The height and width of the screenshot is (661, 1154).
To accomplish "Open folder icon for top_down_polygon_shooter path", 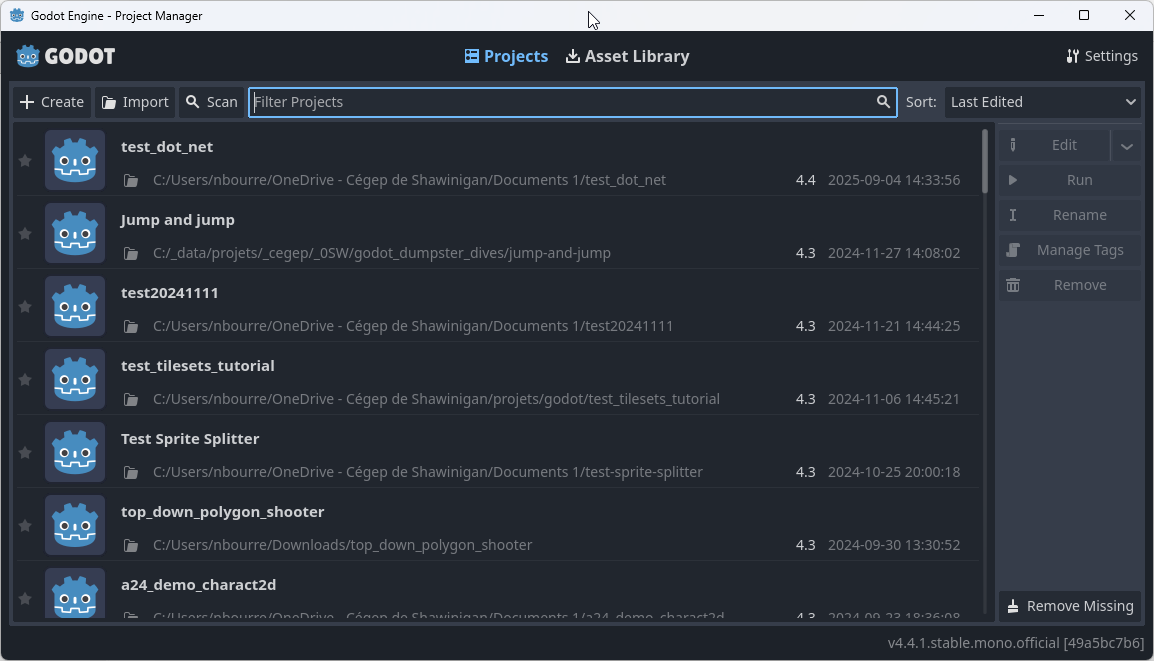I will tap(131, 545).
